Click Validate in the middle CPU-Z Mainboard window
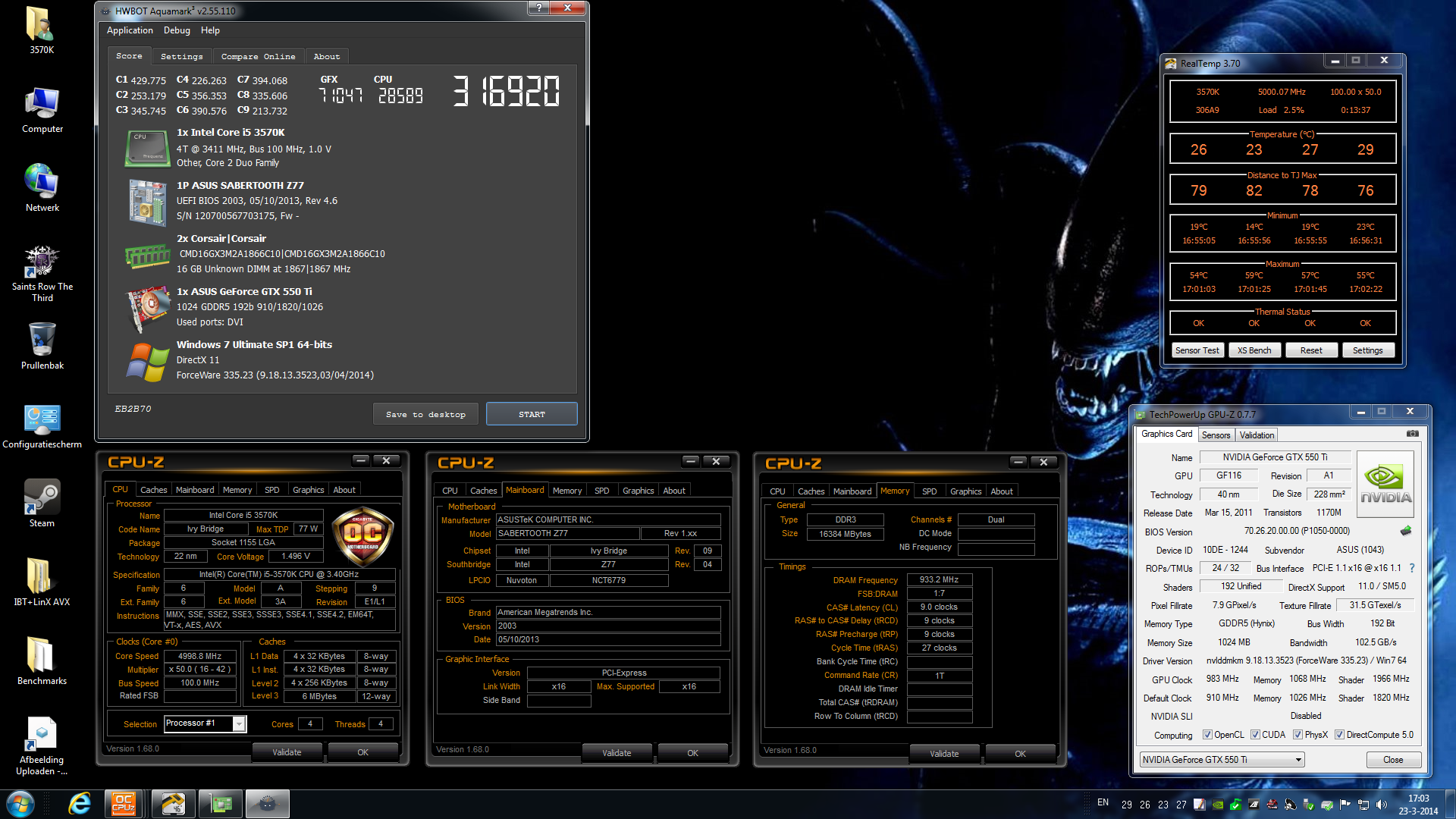 point(617,753)
